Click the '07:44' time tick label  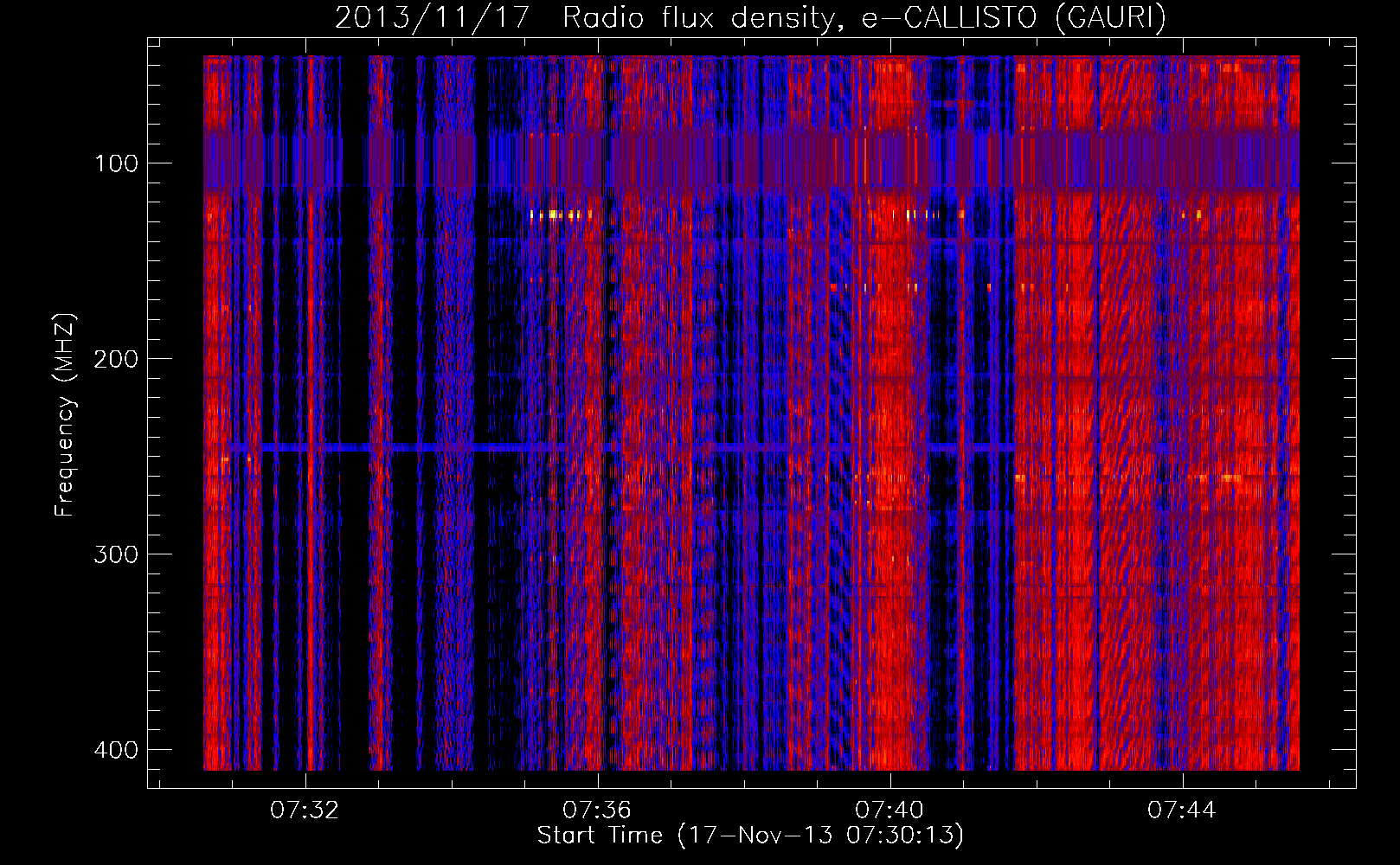(1182, 811)
